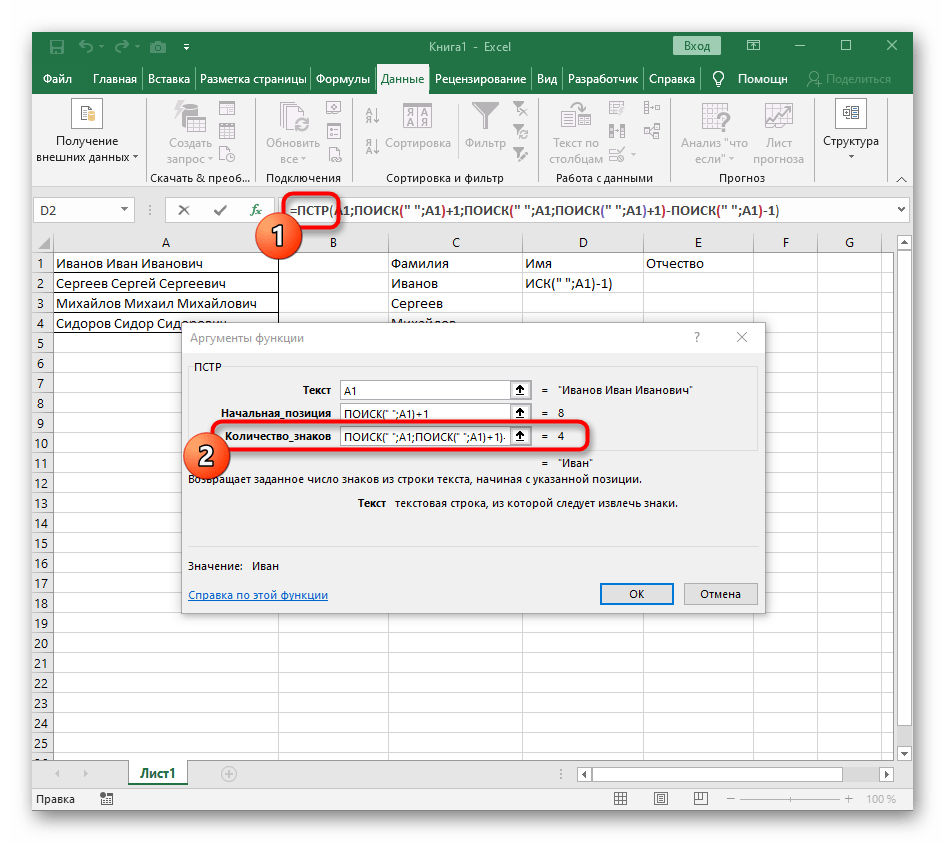Click sort descending Я-А icon
The image size is (945, 843).
(x=372, y=146)
